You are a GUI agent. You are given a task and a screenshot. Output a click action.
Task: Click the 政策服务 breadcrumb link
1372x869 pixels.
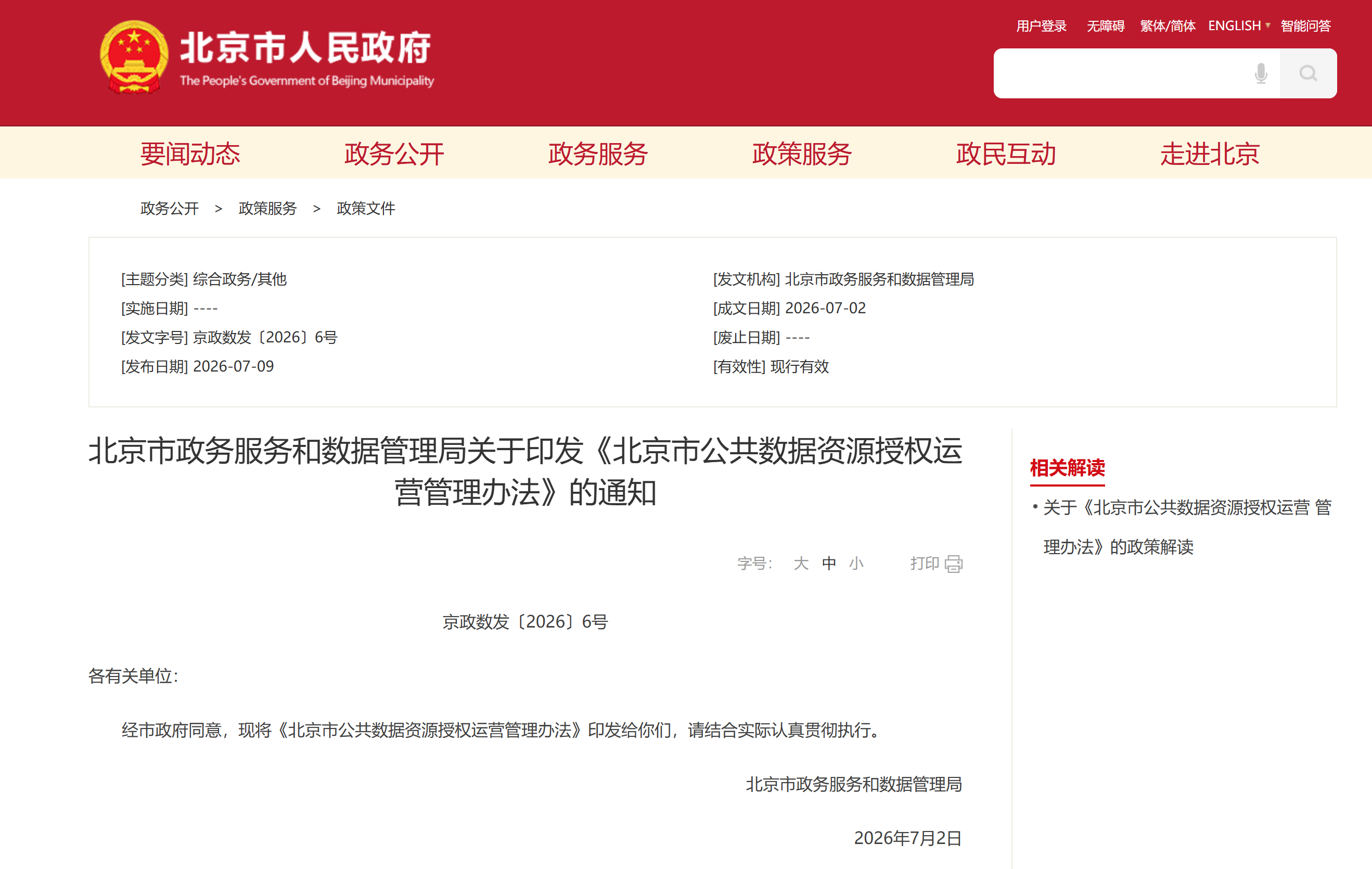coord(268,209)
